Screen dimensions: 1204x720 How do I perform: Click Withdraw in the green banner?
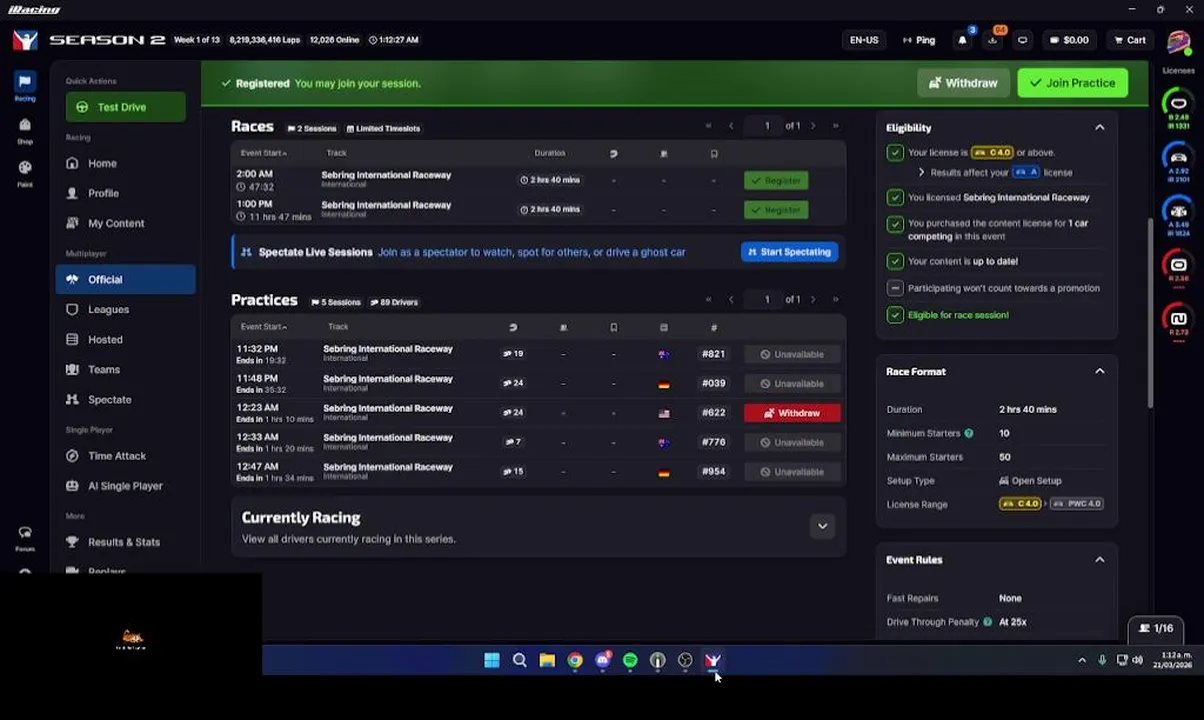click(963, 83)
